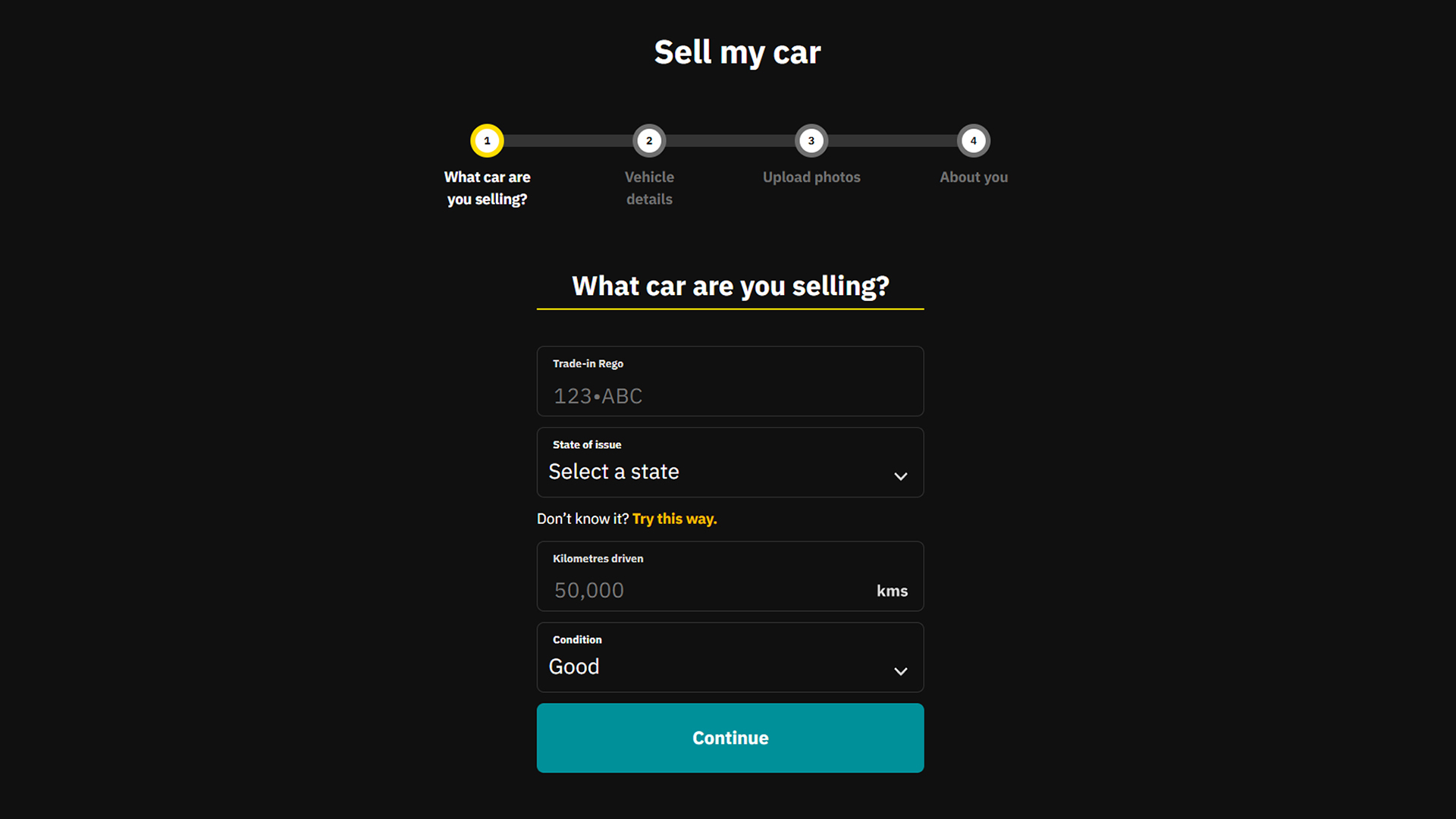Open the 'Try this way' link

coord(674,519)
